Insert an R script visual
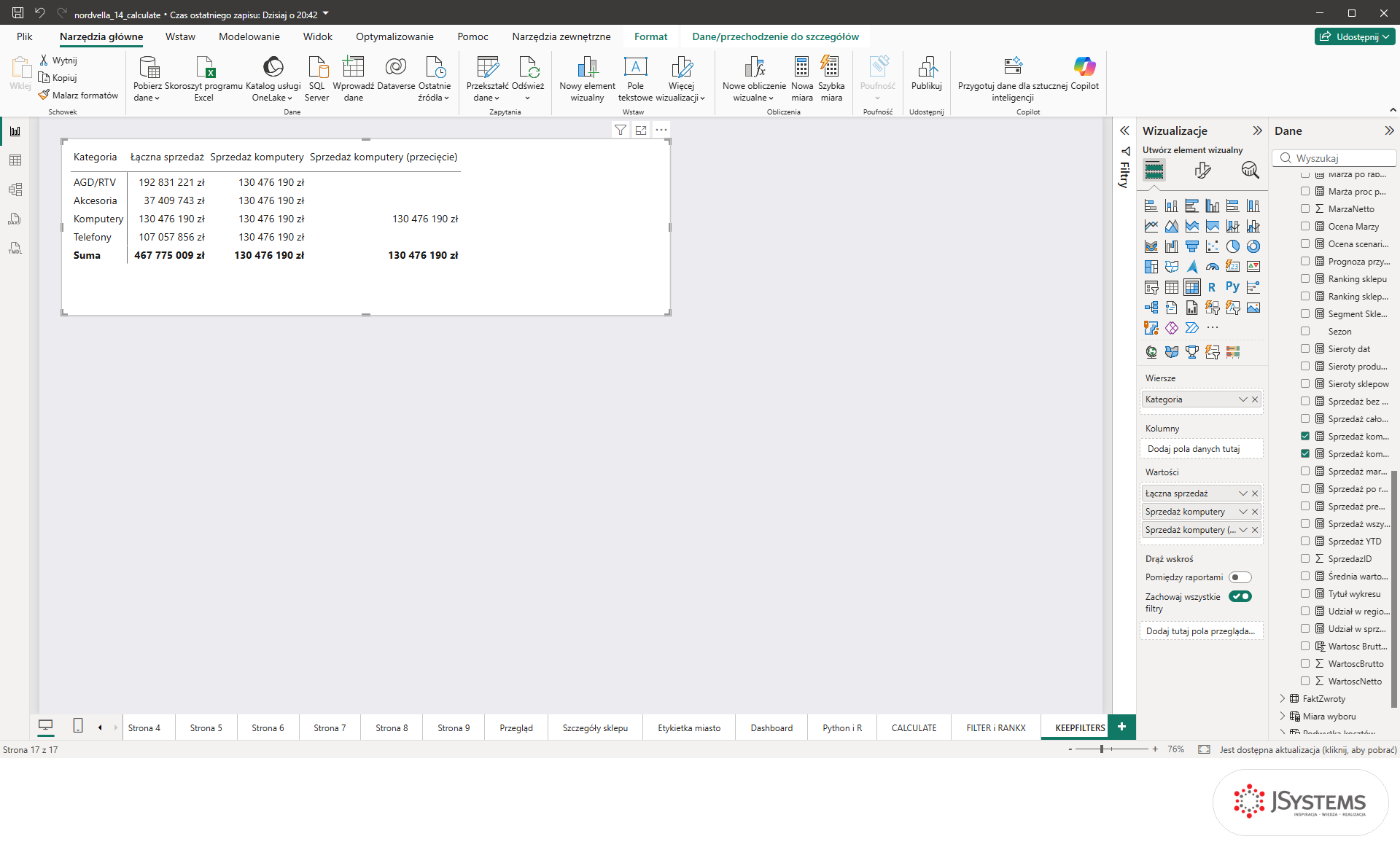Screen dimensions: 1400x847 (x=1212, y=287)
